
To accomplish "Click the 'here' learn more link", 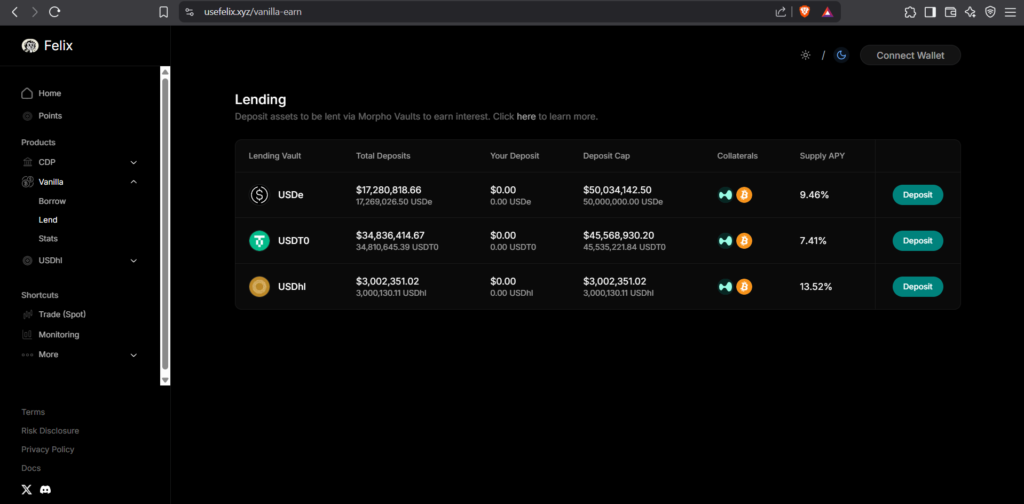I will click(x=526, y=117).
